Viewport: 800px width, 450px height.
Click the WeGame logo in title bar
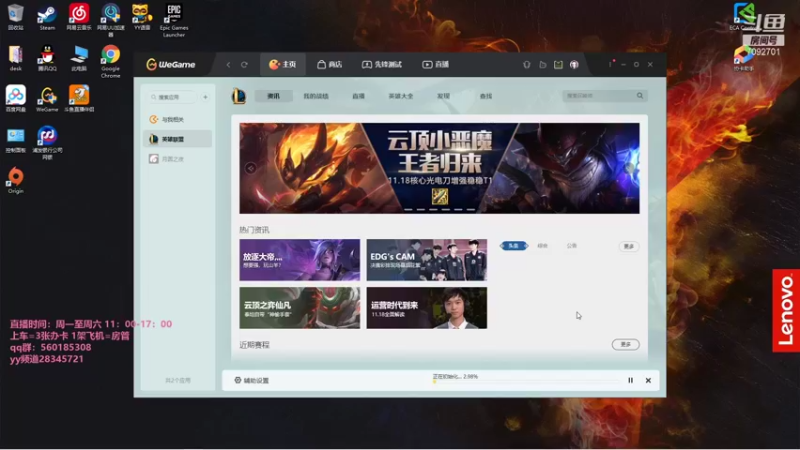tap(171, 64)
